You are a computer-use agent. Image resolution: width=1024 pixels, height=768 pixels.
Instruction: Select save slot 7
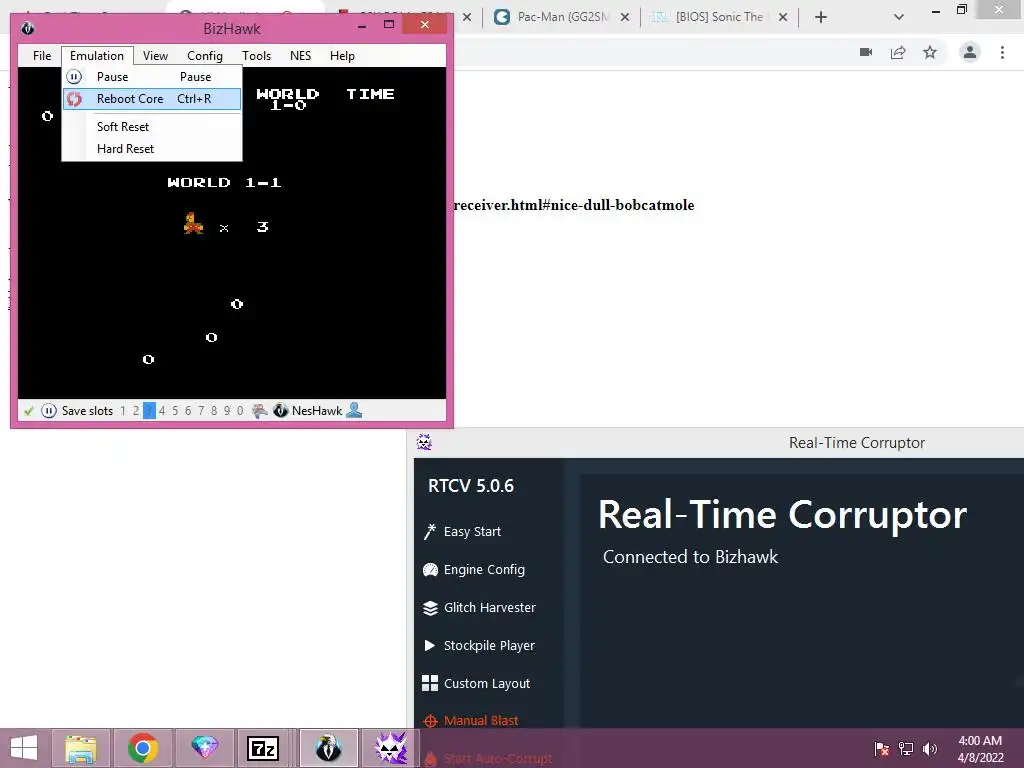point(201,411)
